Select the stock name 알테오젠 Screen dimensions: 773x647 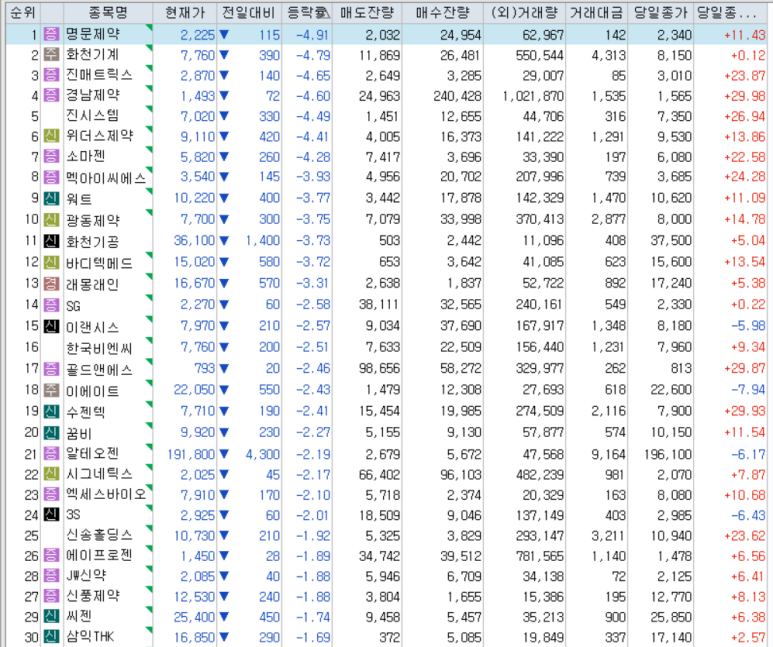click(93, 453)
